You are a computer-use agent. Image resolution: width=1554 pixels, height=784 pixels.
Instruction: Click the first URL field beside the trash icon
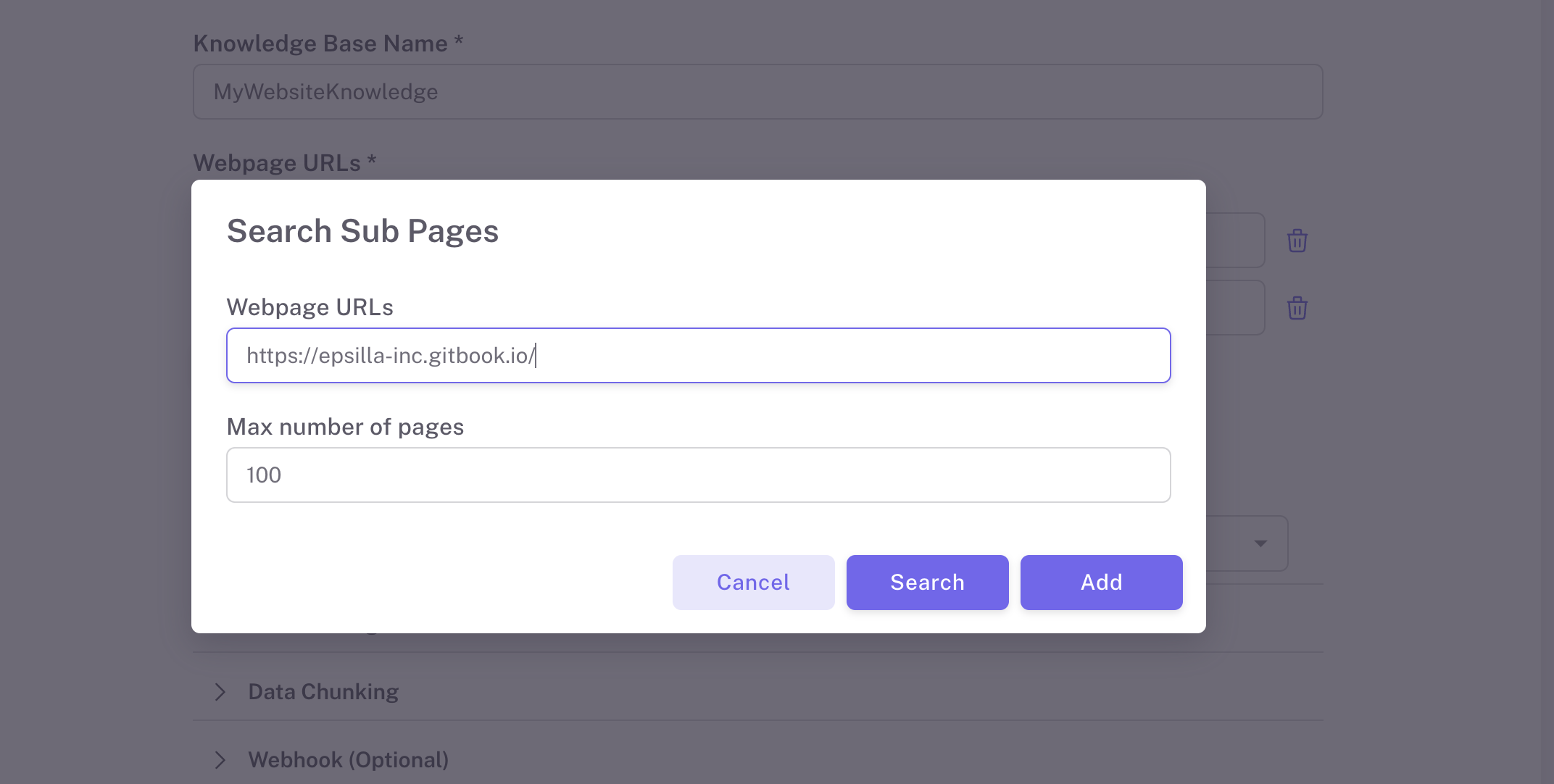coord(1235,241)
